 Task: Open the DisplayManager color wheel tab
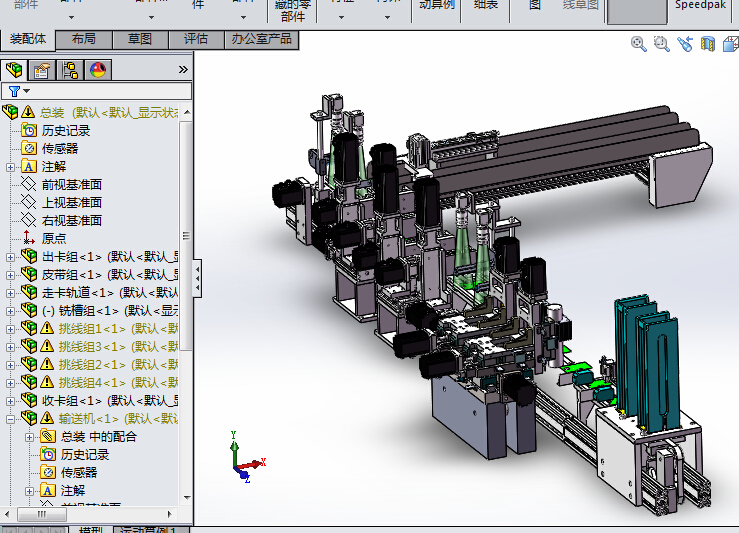click(98, 70)
